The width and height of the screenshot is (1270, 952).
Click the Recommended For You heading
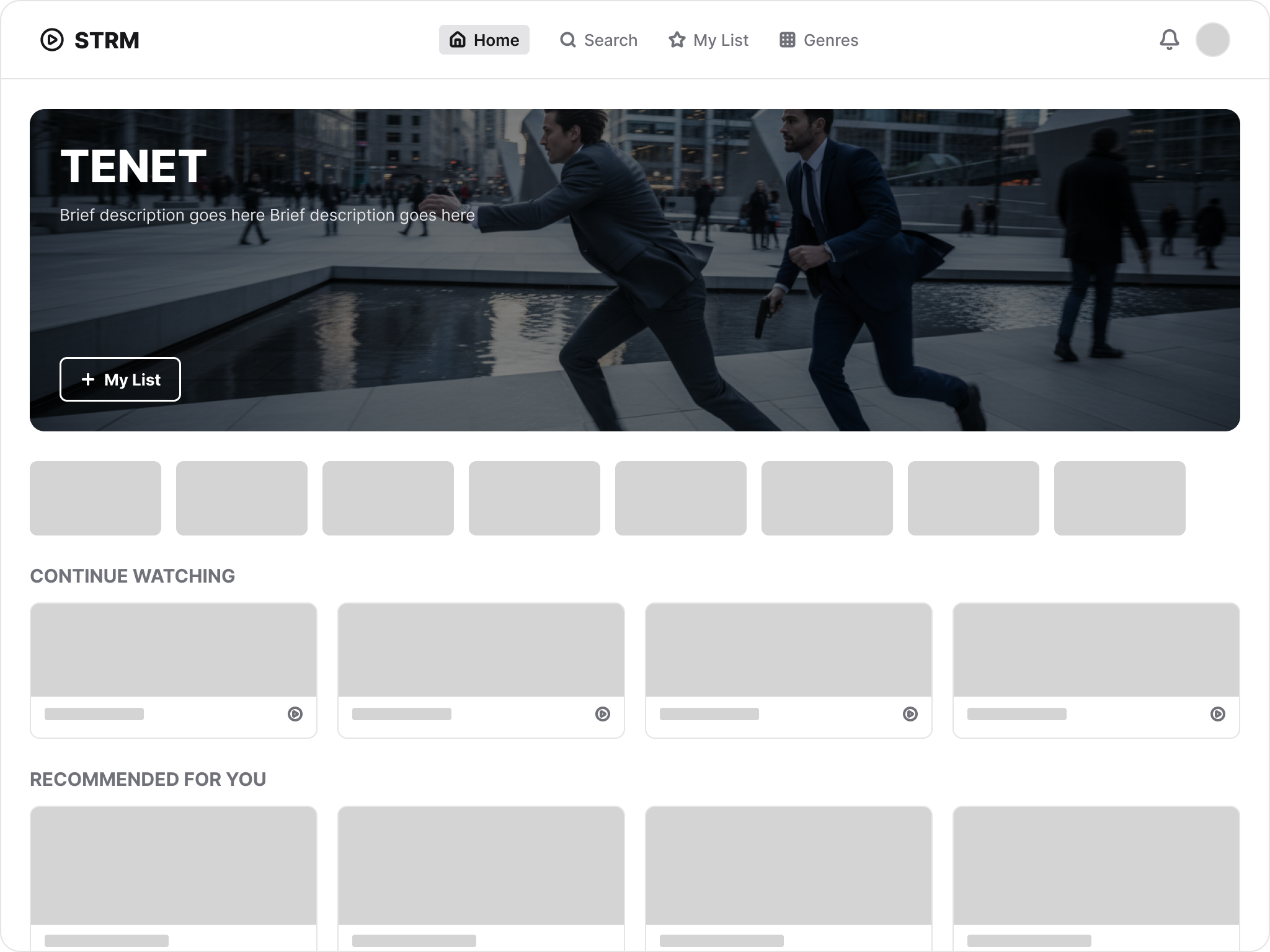pyautogui.click(x=148, y=779)
